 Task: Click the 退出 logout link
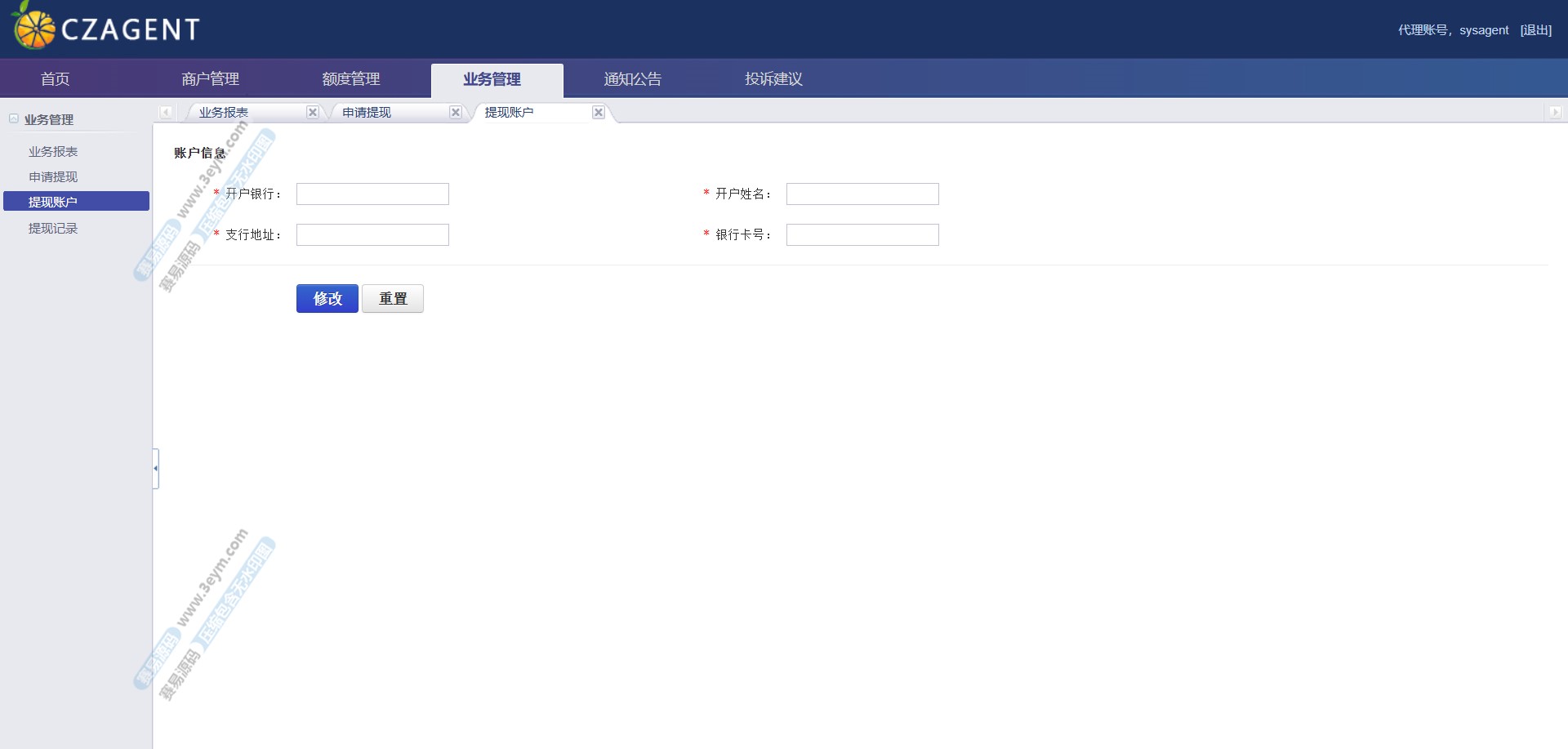tap(1535, 30)
